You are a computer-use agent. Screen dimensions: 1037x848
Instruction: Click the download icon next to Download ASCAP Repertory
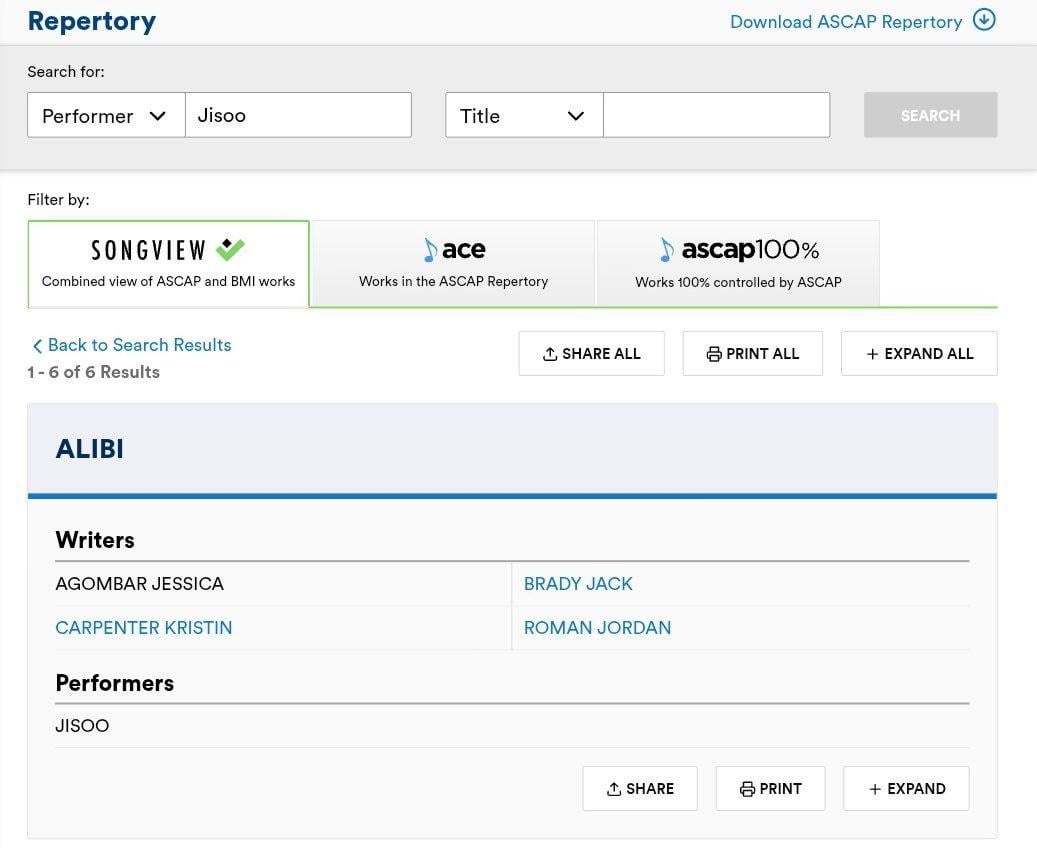tap(984, 19)
